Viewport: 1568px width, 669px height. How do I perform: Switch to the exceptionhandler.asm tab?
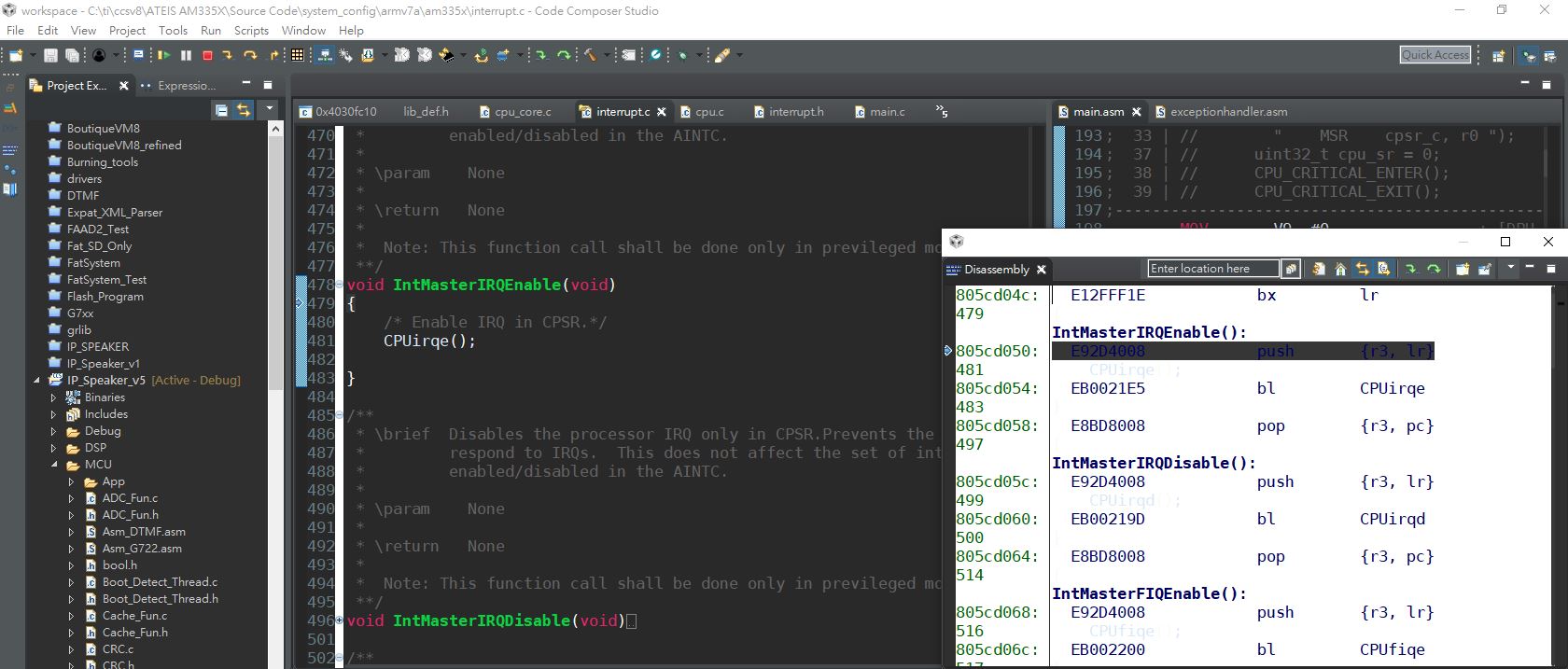pyautogui.click(x=1222, y=111)
